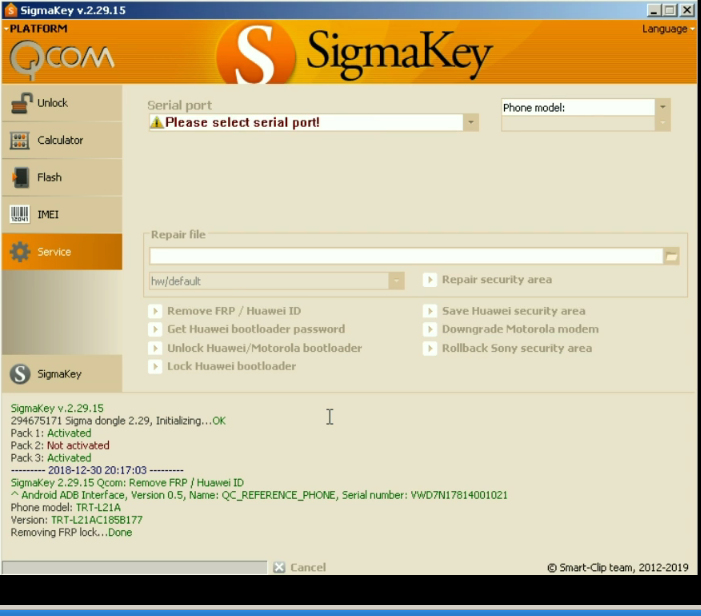The image size is (701, 616).
Task: Click the timestamp line 2018-12-30 20:17:03
Action: pos(97,470)
